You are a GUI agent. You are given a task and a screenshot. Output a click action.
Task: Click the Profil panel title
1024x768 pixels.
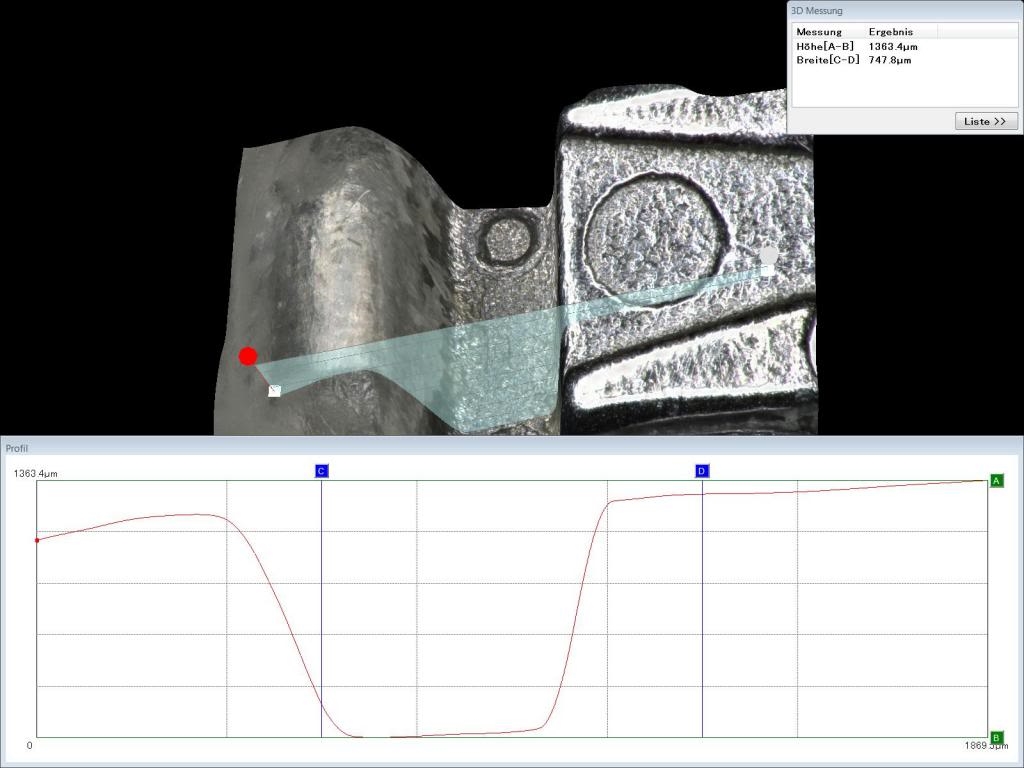[x=18, y=448]
